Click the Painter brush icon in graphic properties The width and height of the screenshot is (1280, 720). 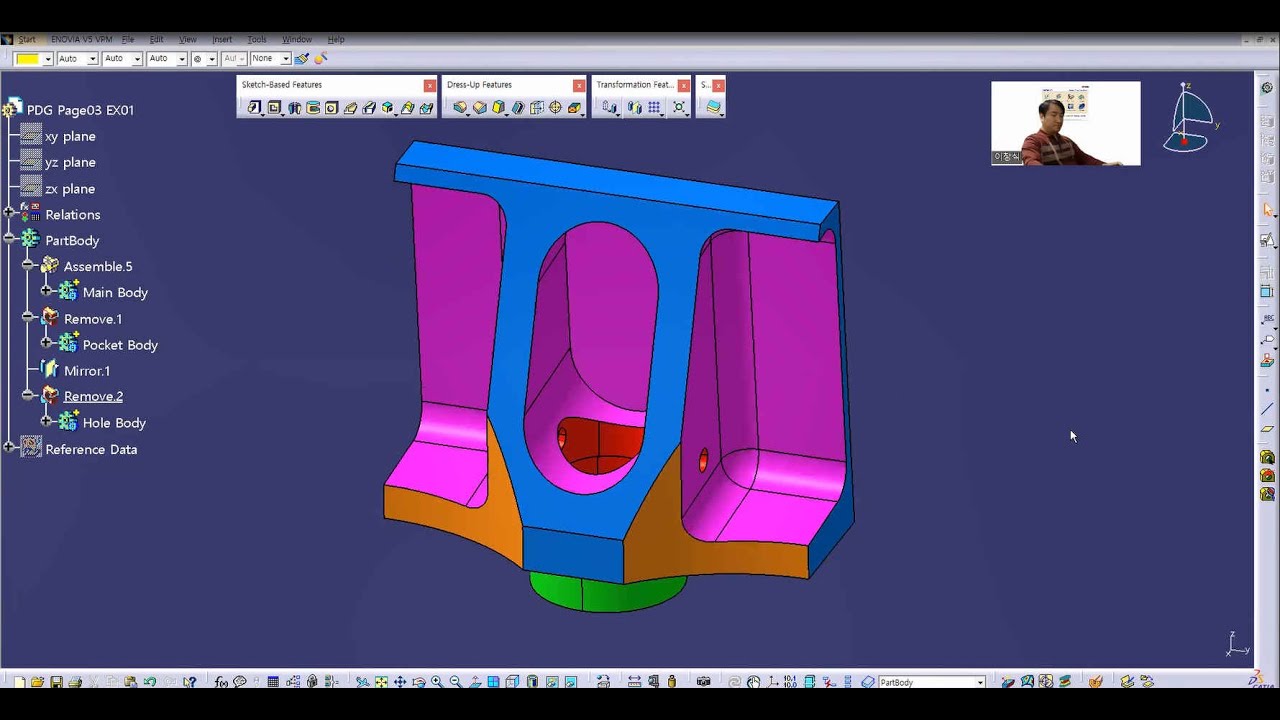302,59
